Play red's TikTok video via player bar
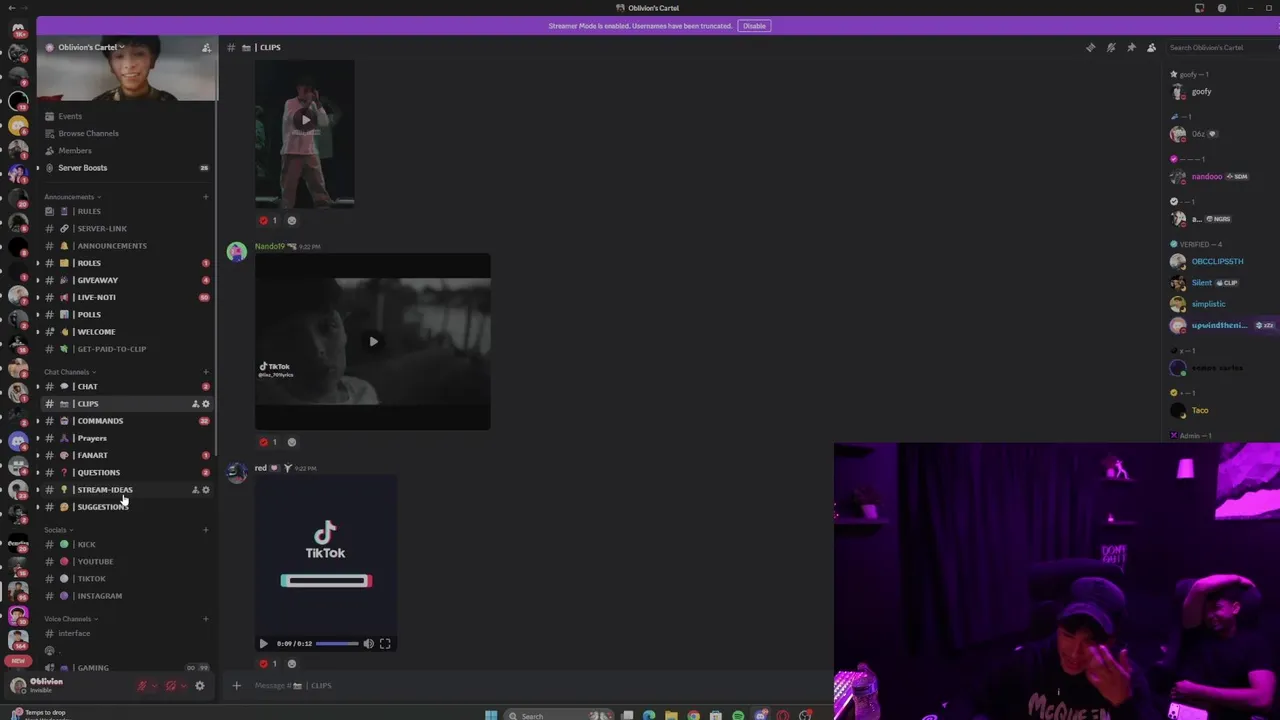 point(263,644)
